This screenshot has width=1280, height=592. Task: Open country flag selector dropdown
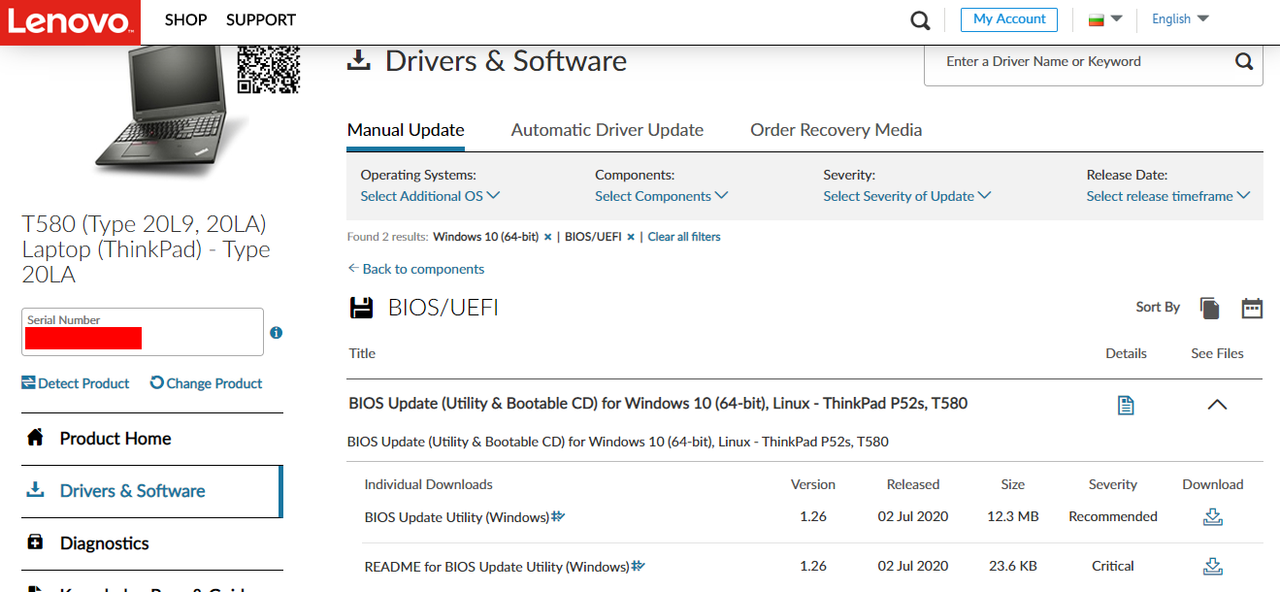[1105, 19]
